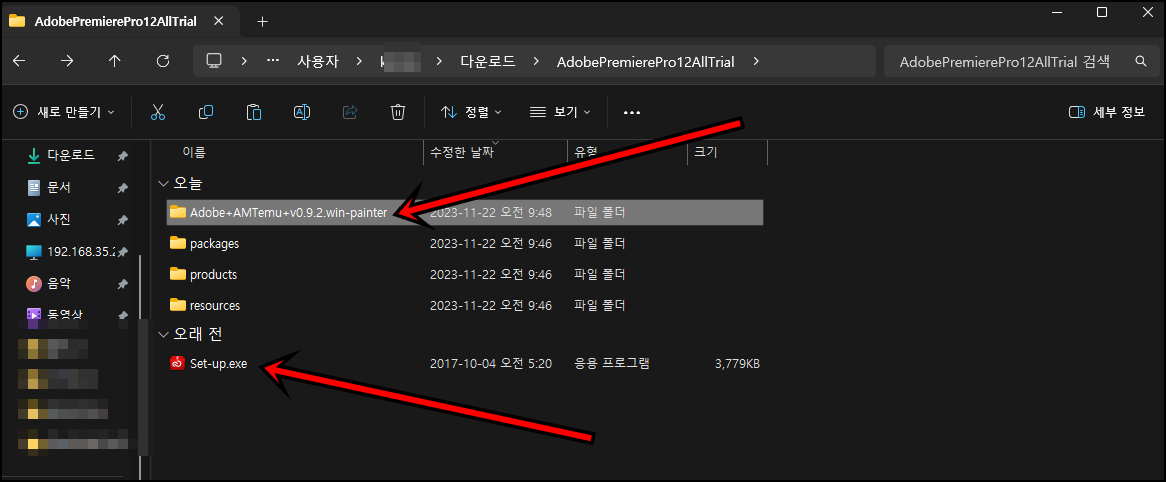Click the 응용 프로그램 type cell
This screenshot has width=1166, height=482.
point(612,364)
